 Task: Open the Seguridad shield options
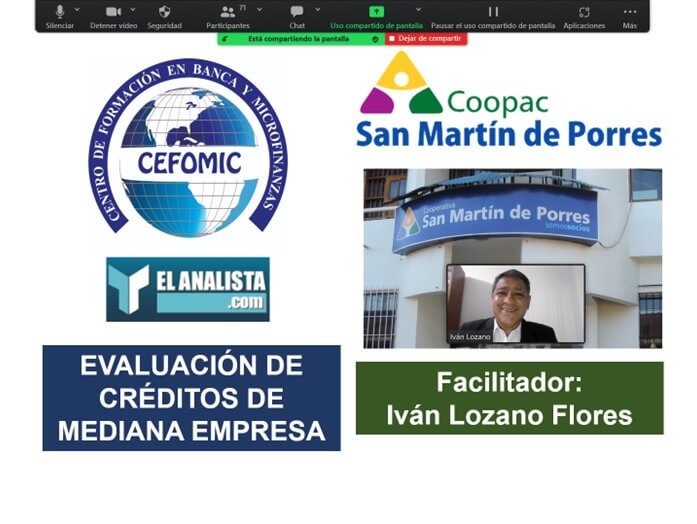[164, 14]
